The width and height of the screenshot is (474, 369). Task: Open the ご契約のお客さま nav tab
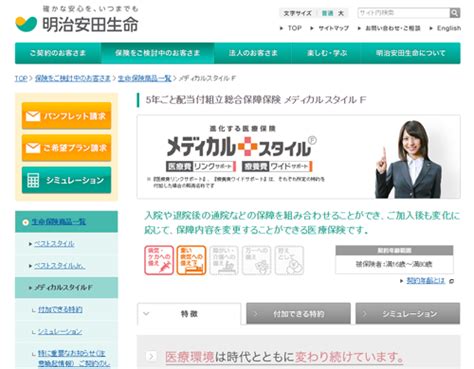click(58, 53)
